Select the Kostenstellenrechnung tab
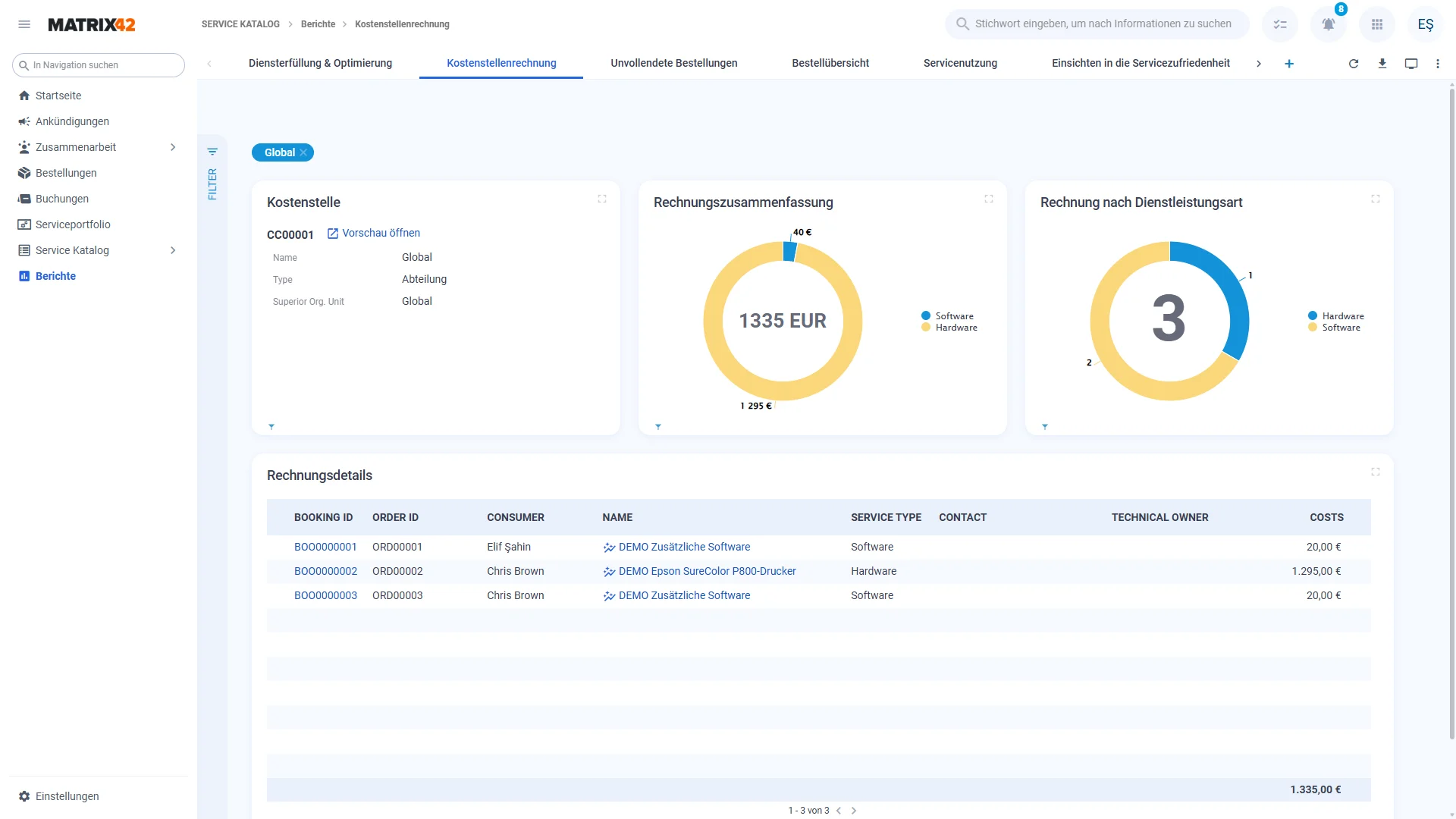 [501, 63]
